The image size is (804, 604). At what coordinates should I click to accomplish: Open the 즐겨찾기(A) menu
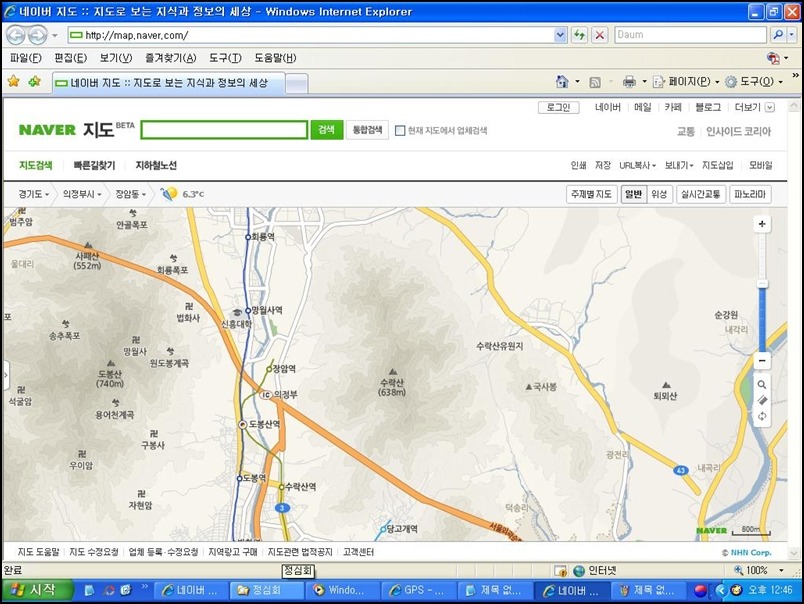click(171, 58)
